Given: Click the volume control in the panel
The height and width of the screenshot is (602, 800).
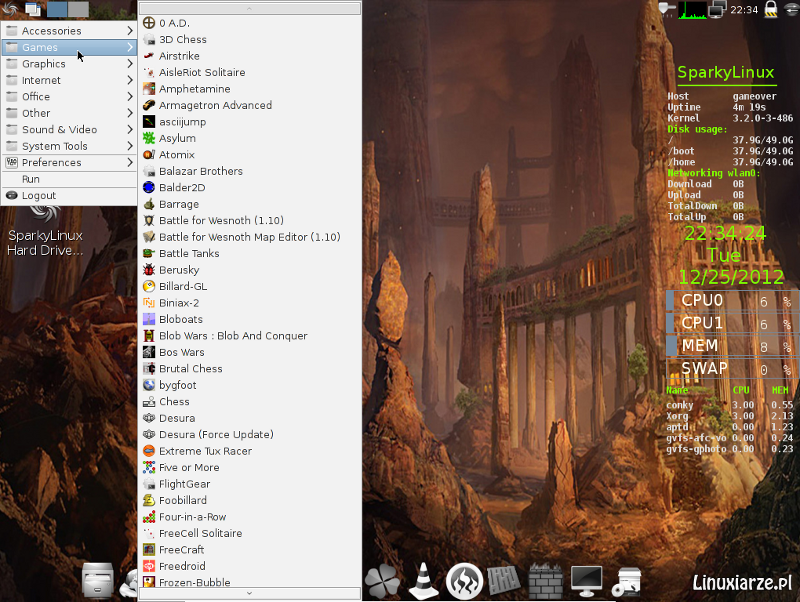Looking at the screenshot, I should (664, 10).
